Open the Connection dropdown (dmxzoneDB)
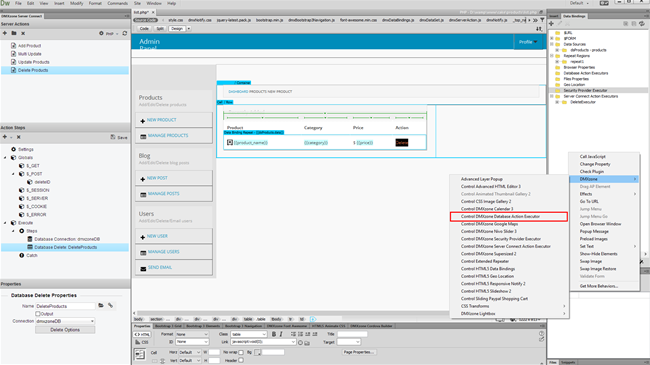Screen dimensions: 650x365 coord(65,321)
